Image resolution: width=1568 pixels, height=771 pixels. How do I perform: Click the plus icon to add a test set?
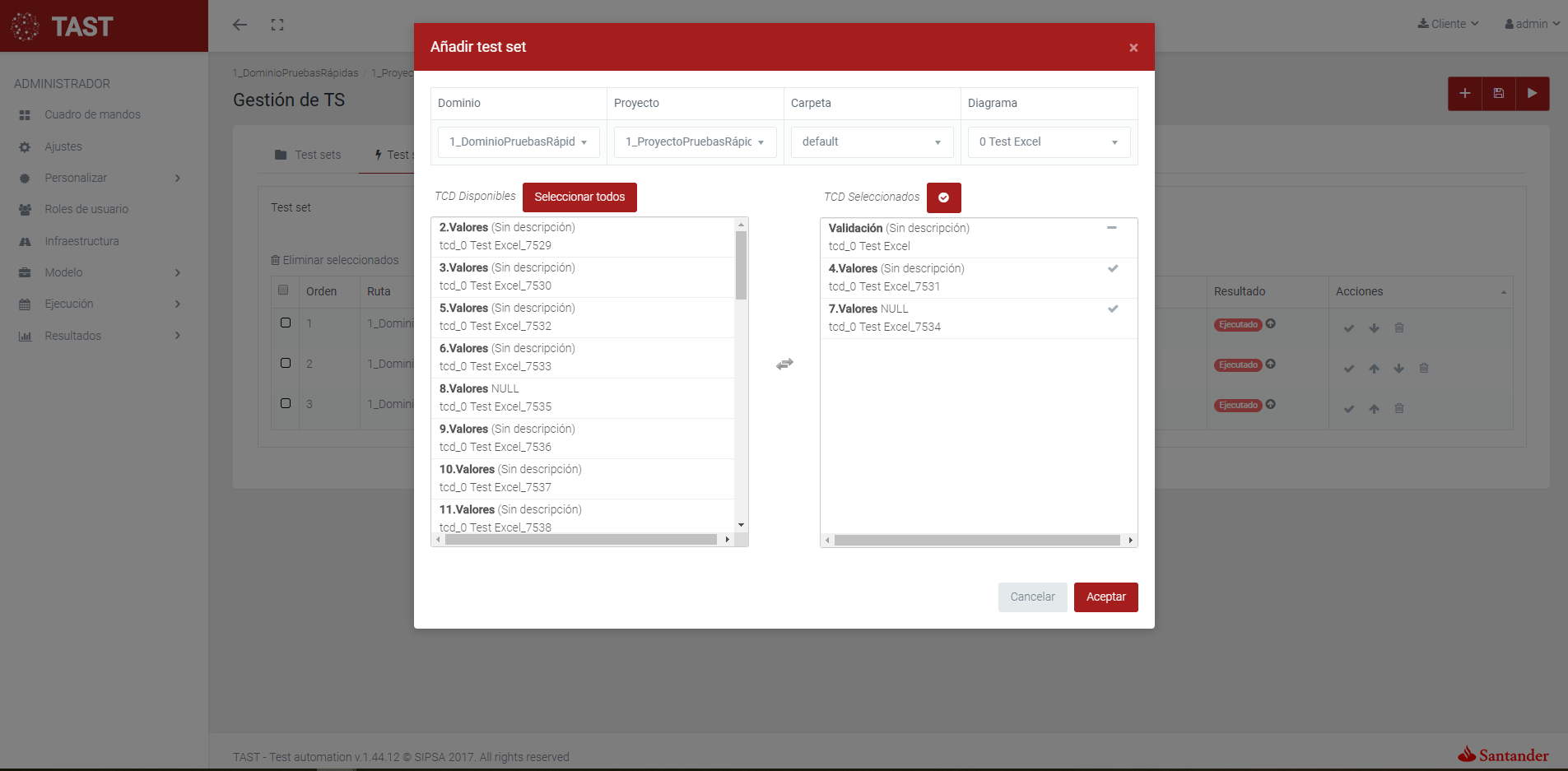click(1464, 94)
